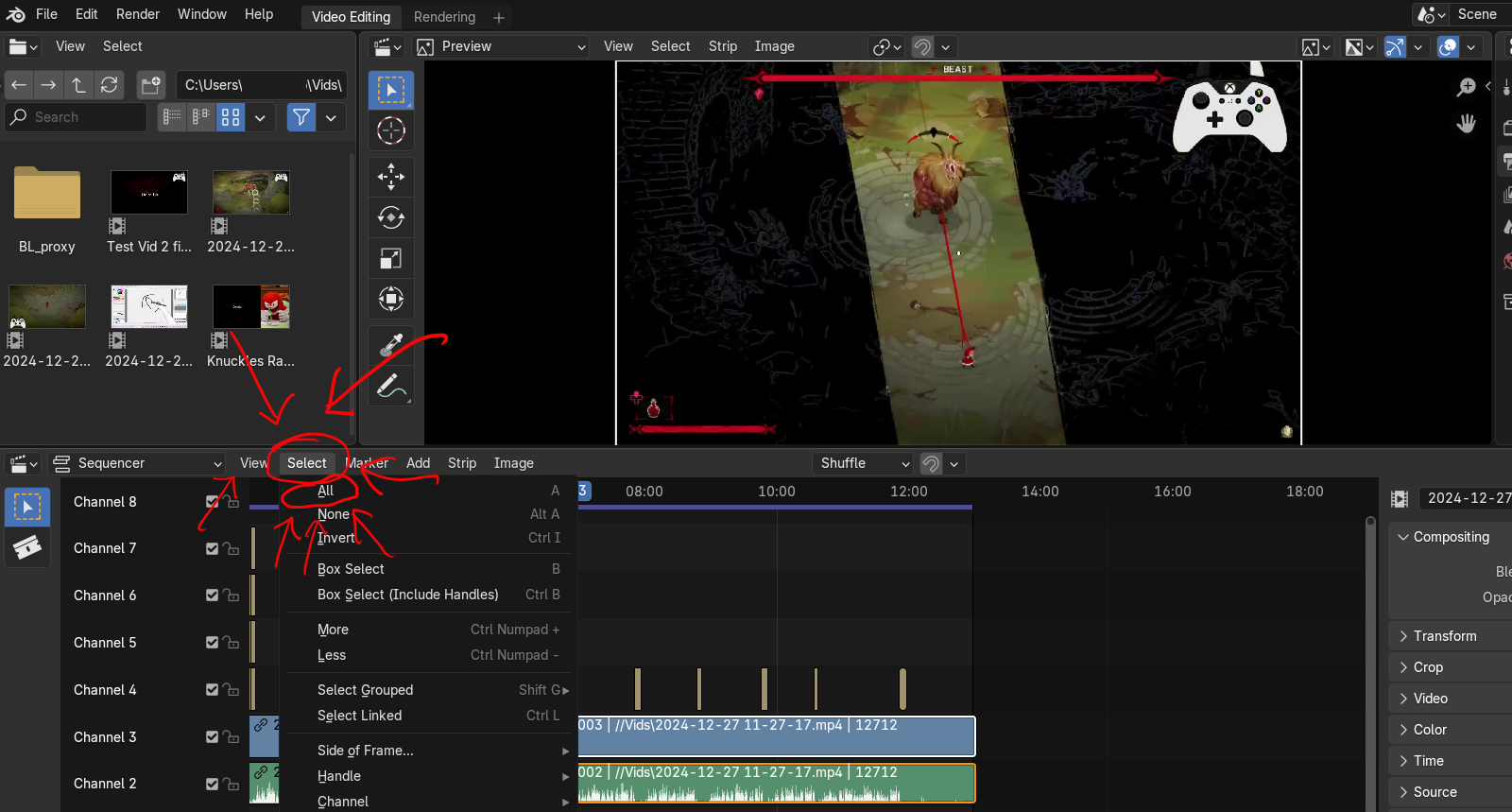Activate the Sample Color eyedropper tool
Image resolution: width=1512 pixels, height=812 pixels.
391,345
